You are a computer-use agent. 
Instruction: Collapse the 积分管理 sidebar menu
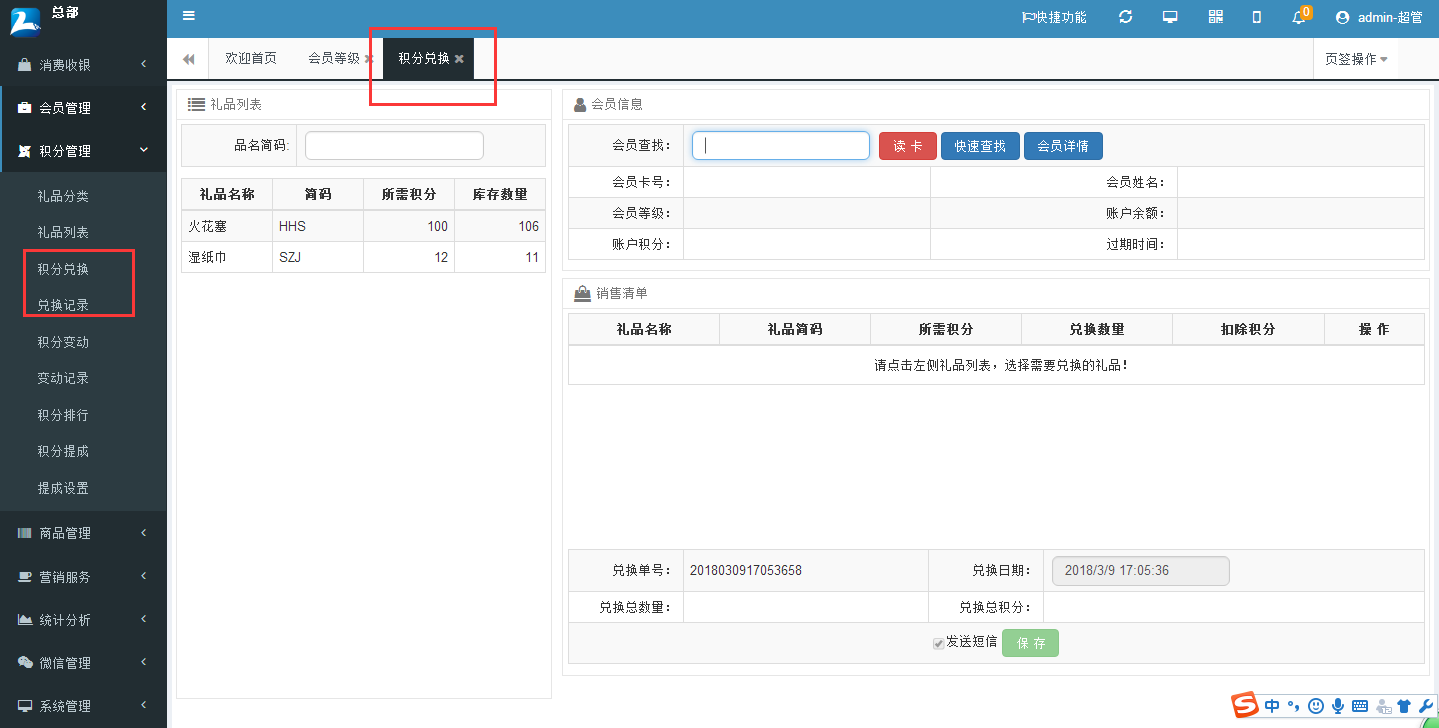pyautogui.click(x=83, y=151)
